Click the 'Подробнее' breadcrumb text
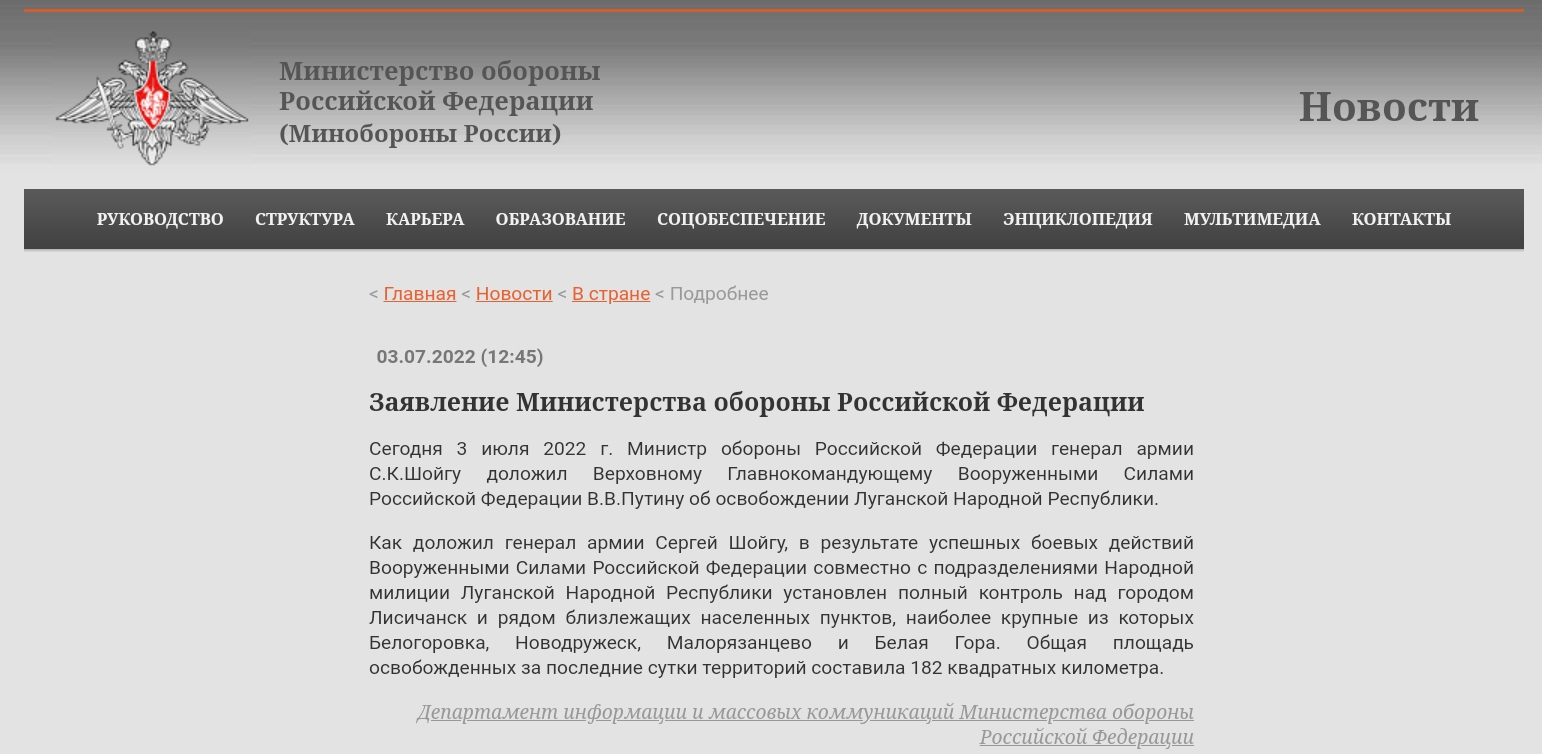Viewport: 1542px width, 754px height. [x=719, y=294]
